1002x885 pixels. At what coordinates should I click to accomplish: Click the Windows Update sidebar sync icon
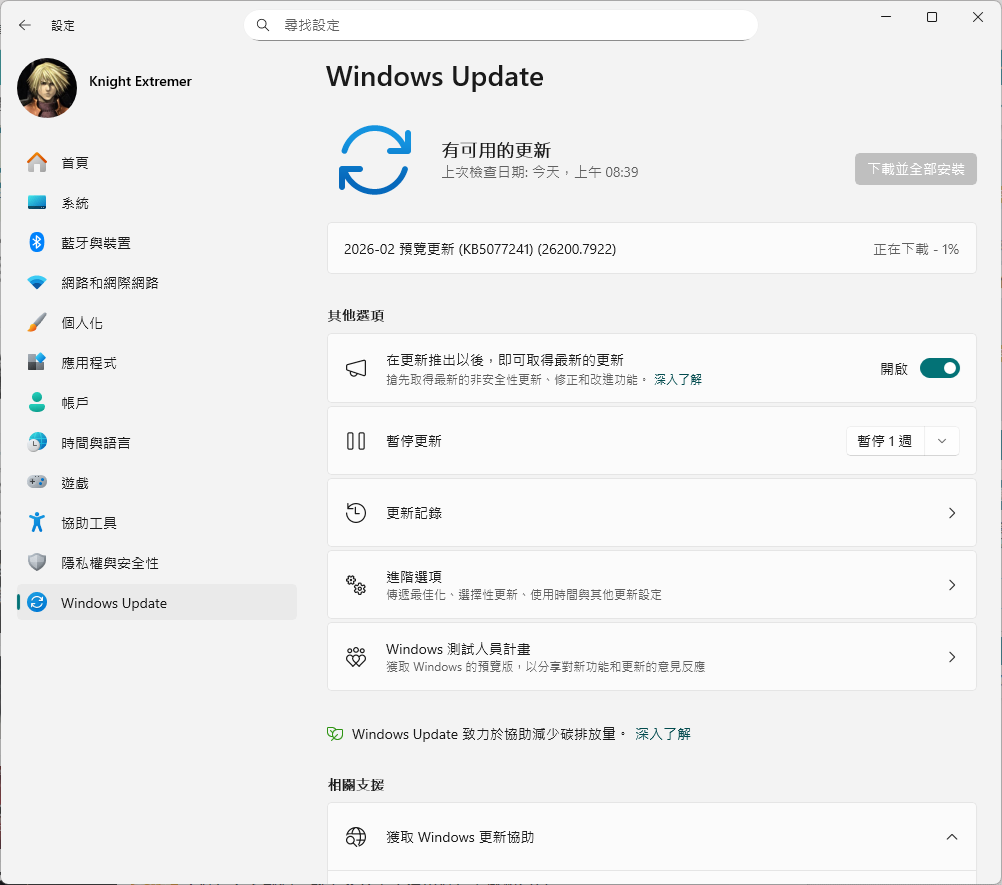(x=37, y=603)
